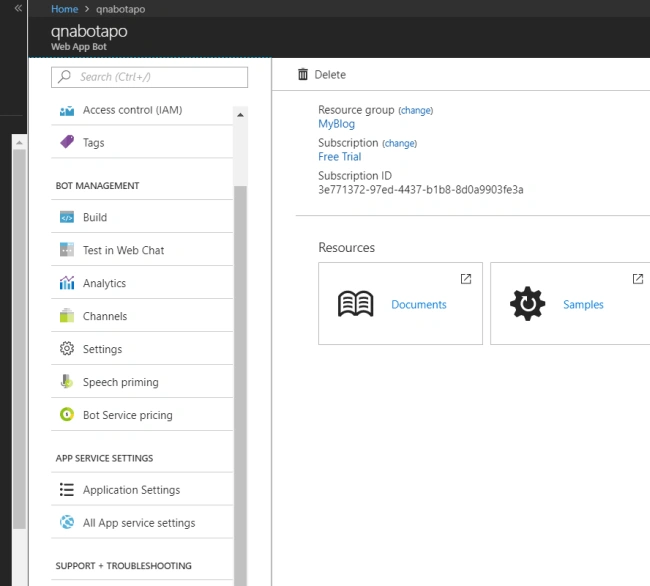Click the Access control (IAM) icon
This screenshot has width=650, height=586.
coord(67,110)
